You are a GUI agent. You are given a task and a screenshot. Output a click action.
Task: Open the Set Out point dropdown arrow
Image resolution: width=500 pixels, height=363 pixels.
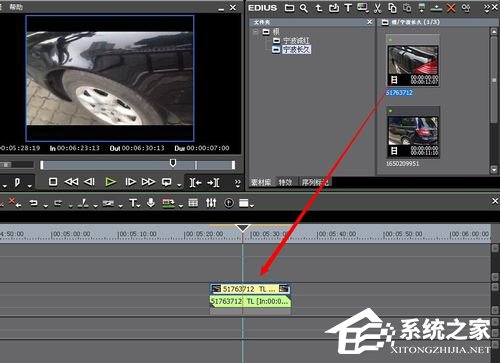[30, 186]
